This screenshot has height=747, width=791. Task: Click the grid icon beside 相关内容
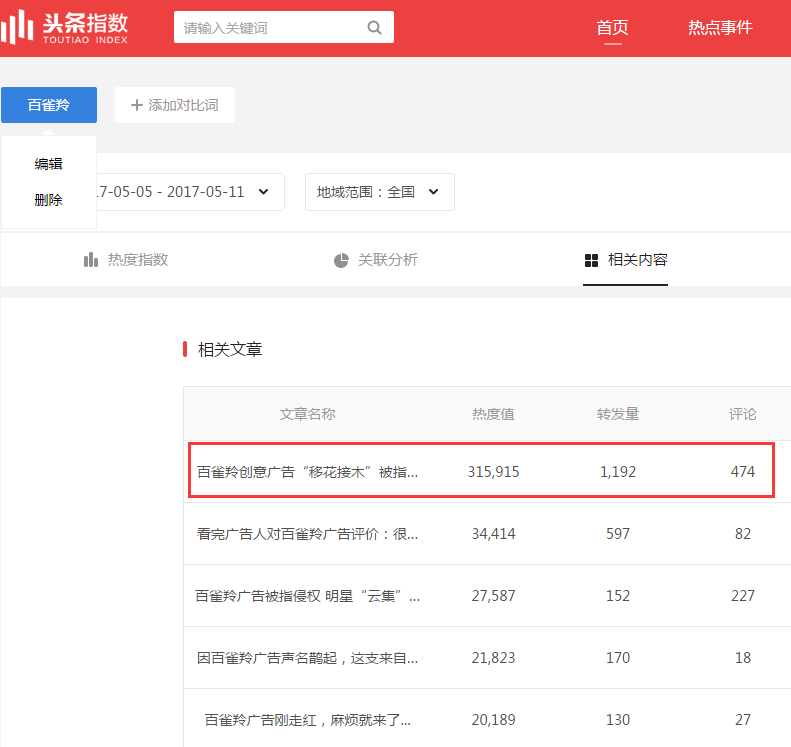click(591, 260)
